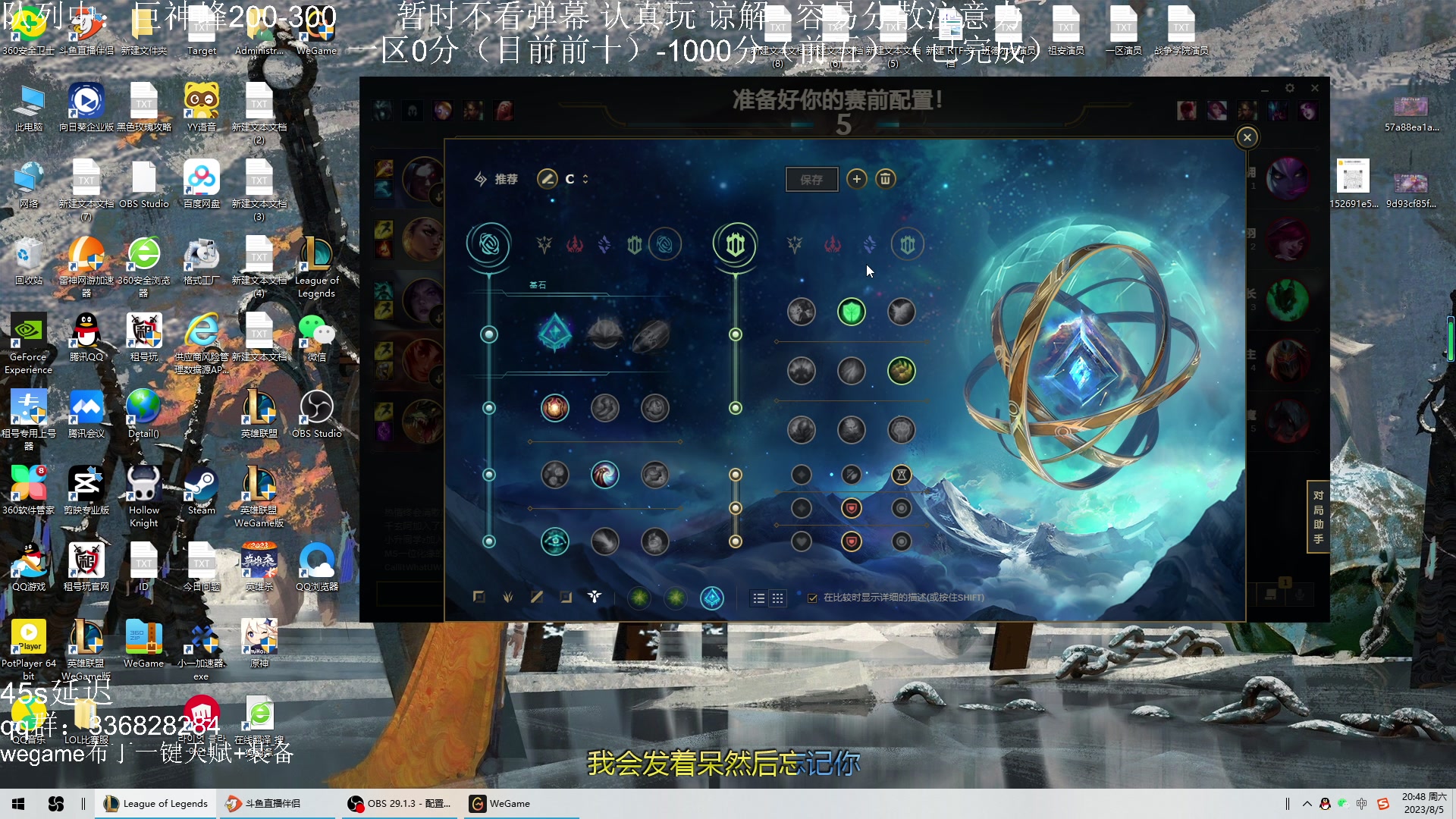
Task: Switch to League of Legends in taskbar
Action: pos(156,804)
